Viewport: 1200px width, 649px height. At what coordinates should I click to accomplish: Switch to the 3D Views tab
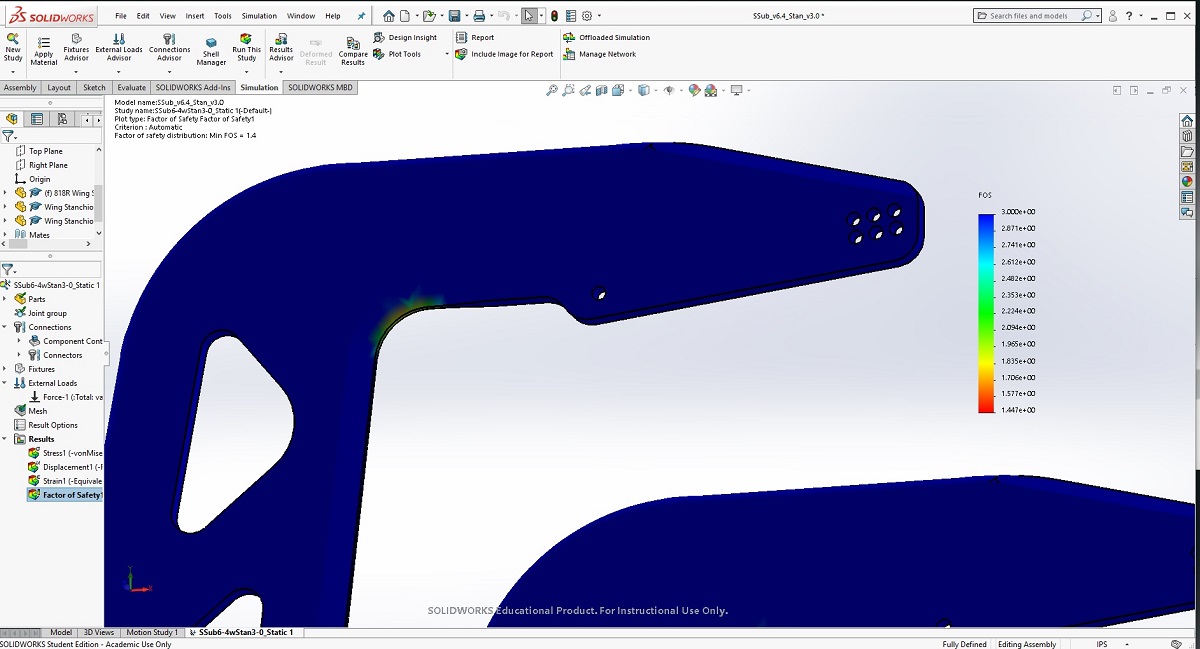pos(98,632)
